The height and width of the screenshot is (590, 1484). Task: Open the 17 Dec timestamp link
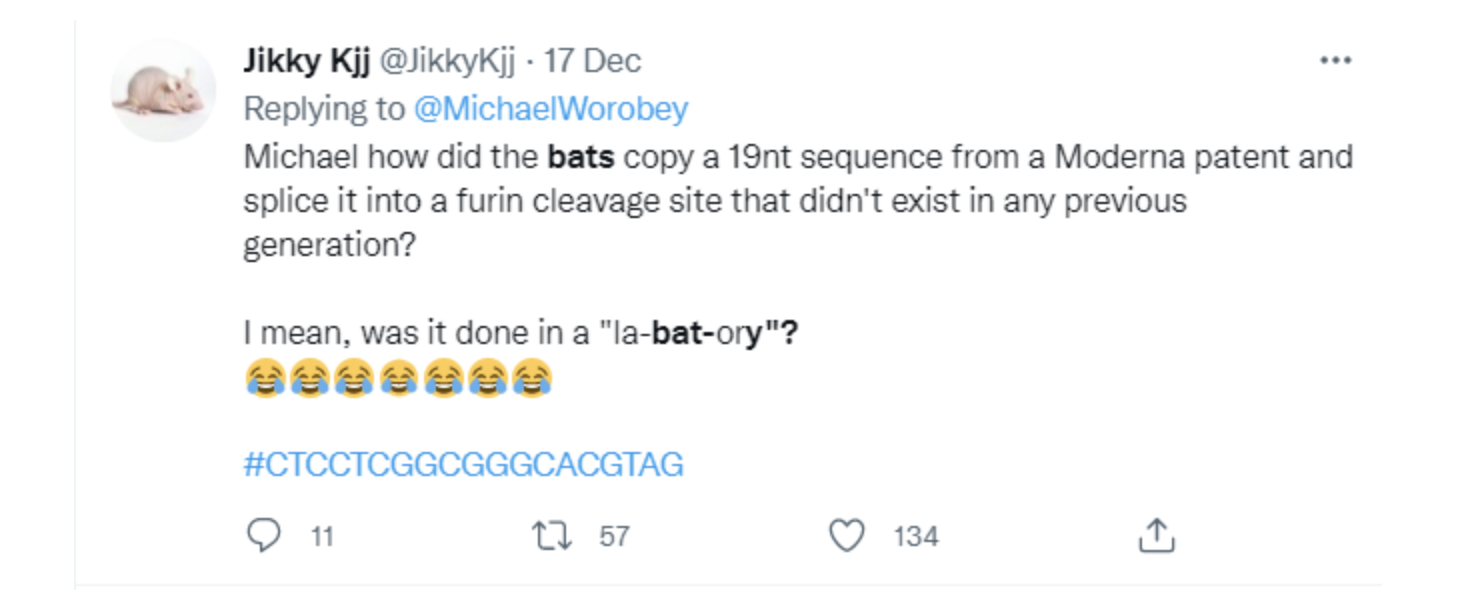pyautogui.click(x=592, y=62)
